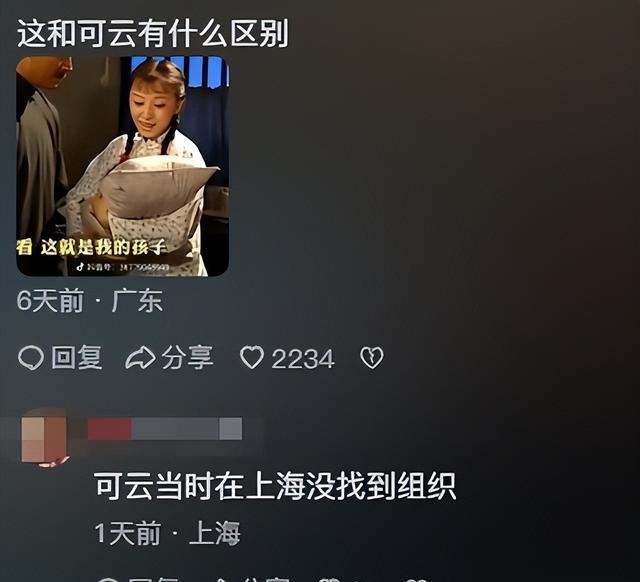Click the blurred username of the replier
640x582 pixels.
165,429
